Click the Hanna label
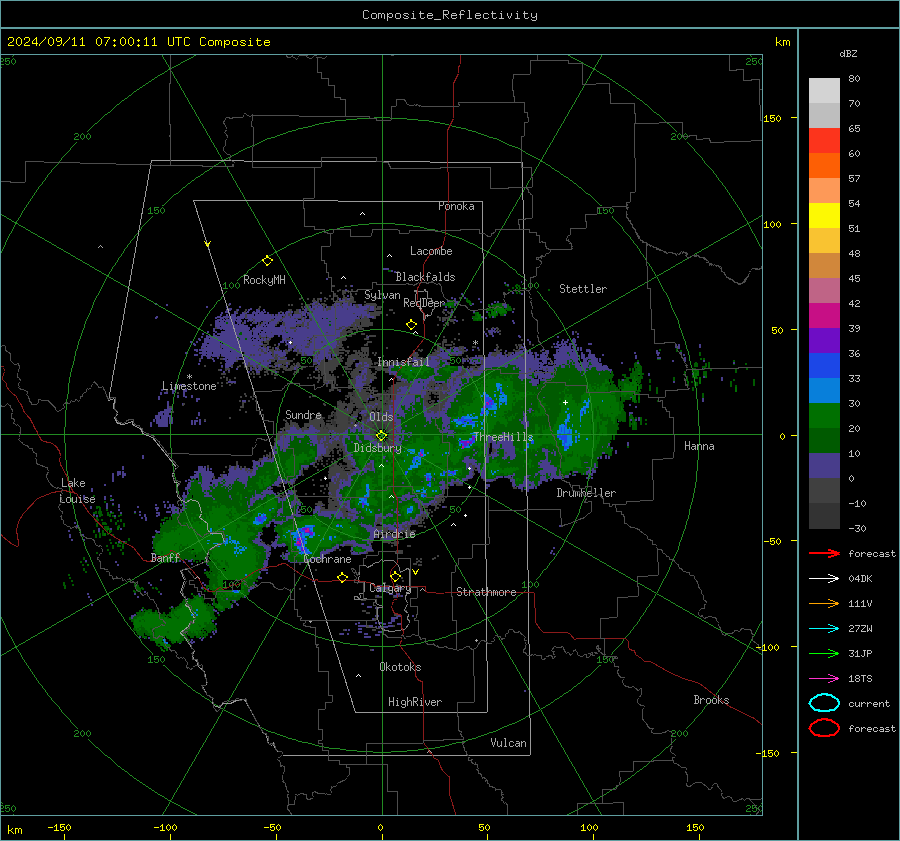Viewport: 900px width, 841px height. click(699, 446)
